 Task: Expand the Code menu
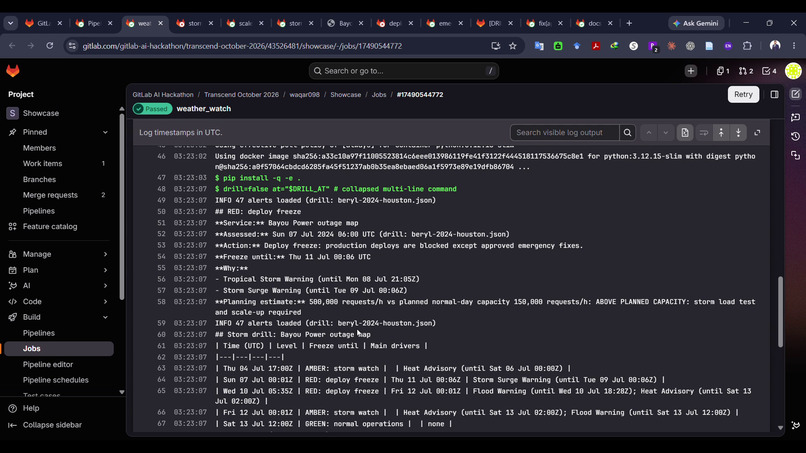[x=105, y=301]
